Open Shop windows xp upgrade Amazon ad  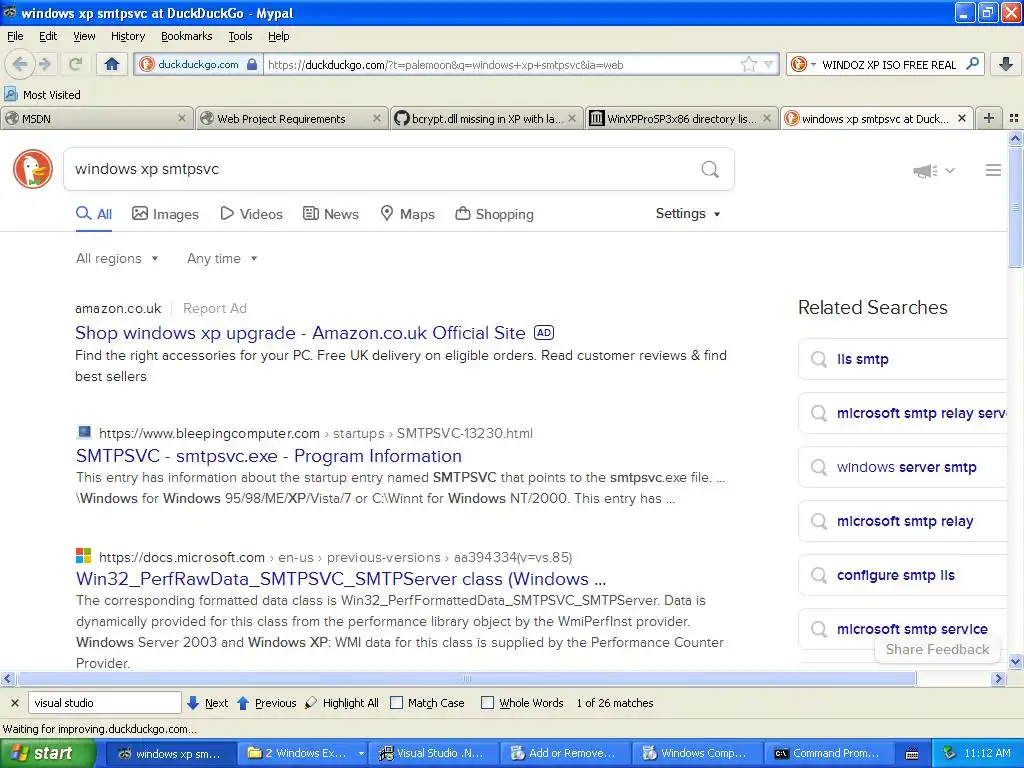click(x=300, y=333)
